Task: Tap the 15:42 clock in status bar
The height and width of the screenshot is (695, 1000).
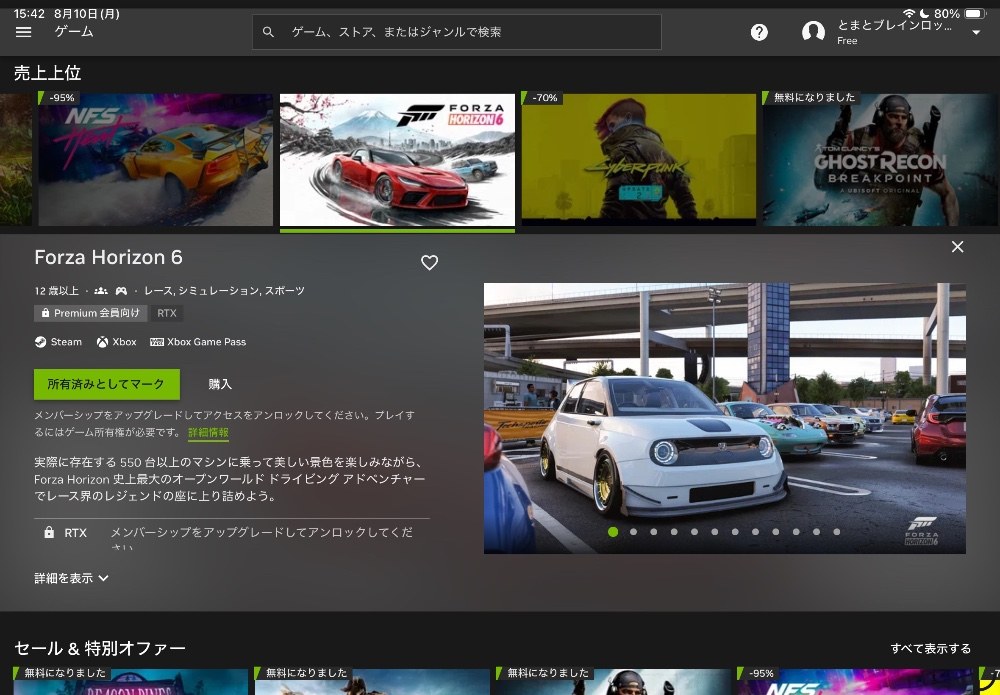Action: click(31, 13)
